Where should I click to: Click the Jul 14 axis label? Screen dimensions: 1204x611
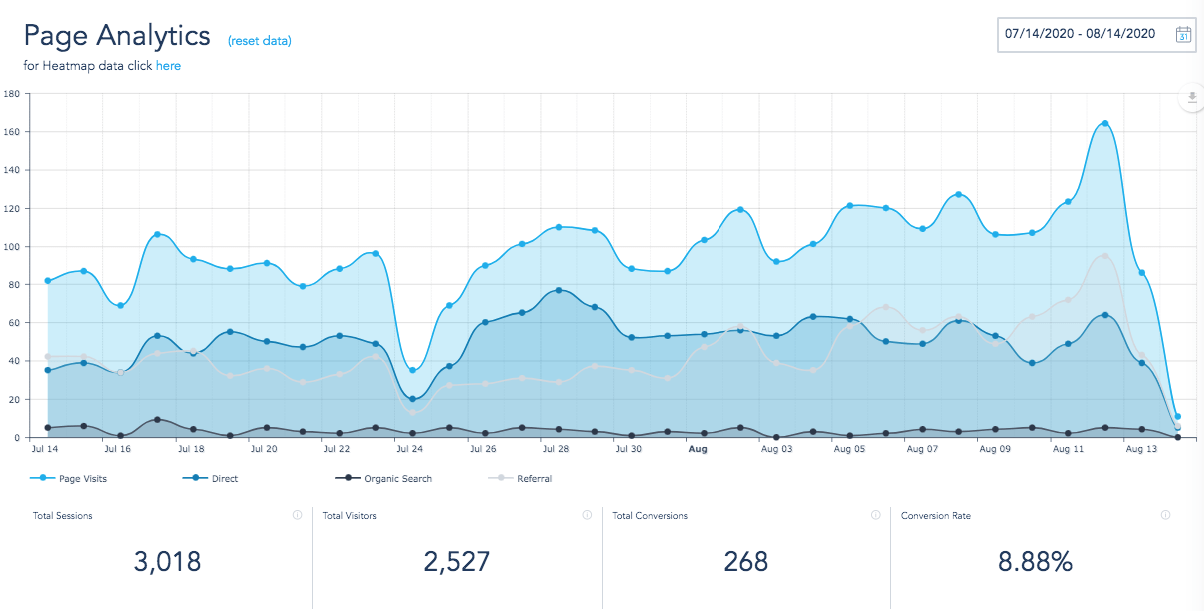(45, 450)
